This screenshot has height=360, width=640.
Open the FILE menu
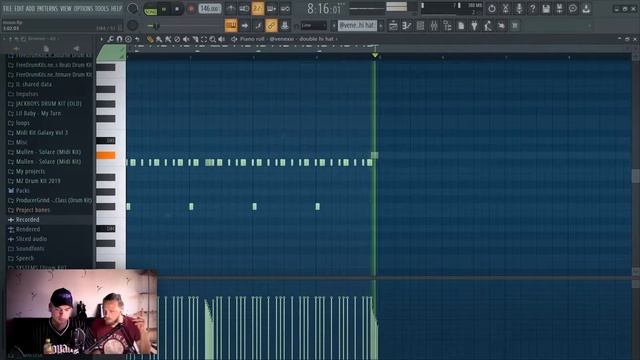7,9
